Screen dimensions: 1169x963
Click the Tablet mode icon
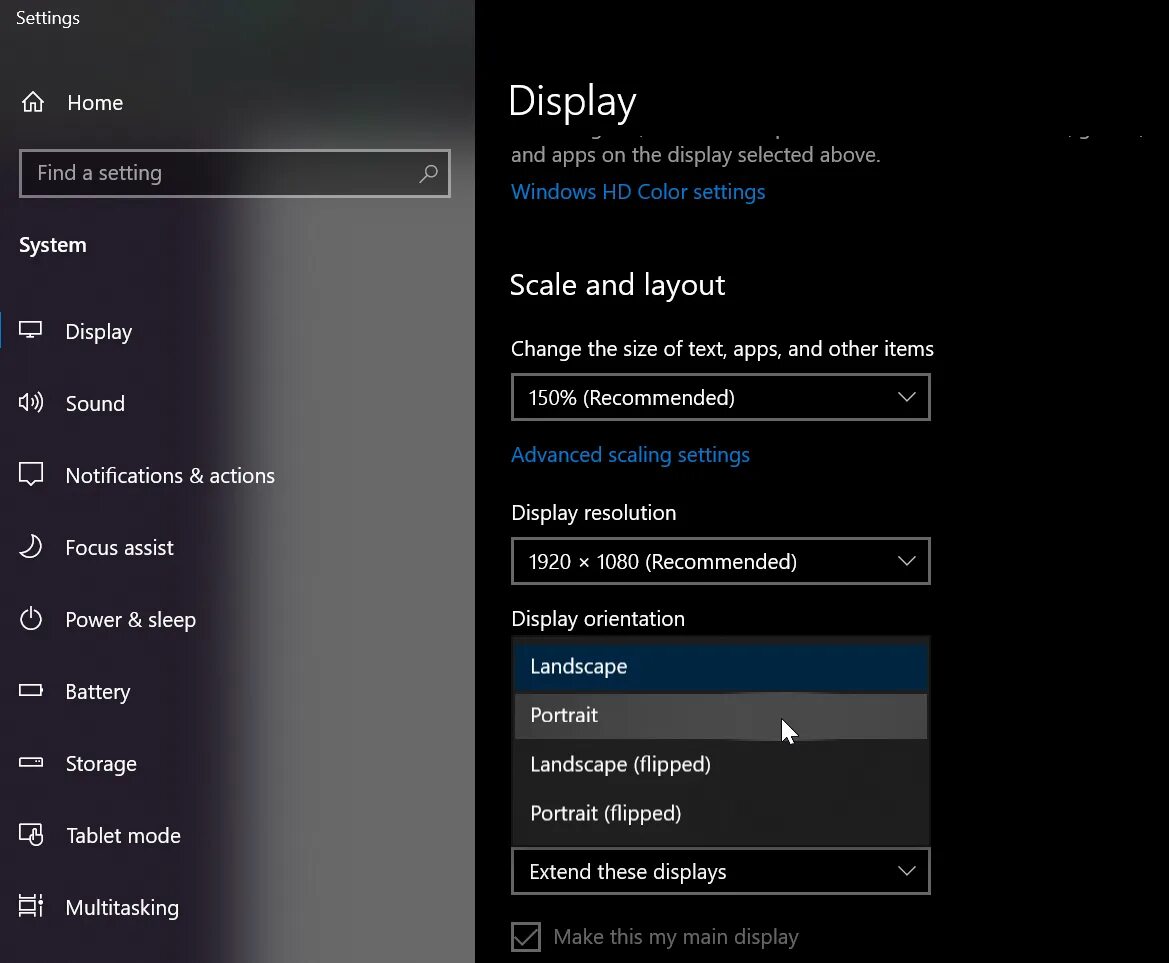click(x=31, y=834)
